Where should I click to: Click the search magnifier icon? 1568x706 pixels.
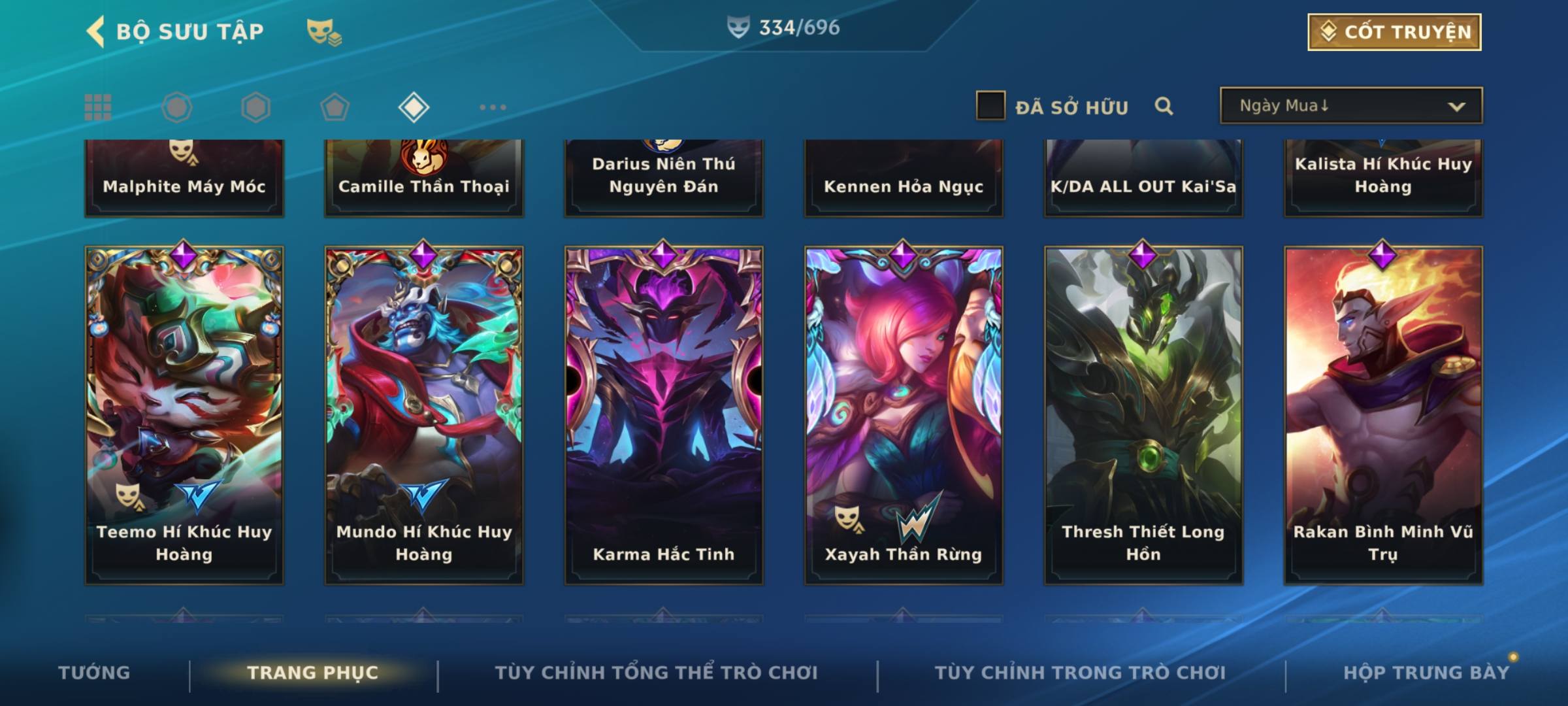pyautogui.click(x=1164, y=106)
